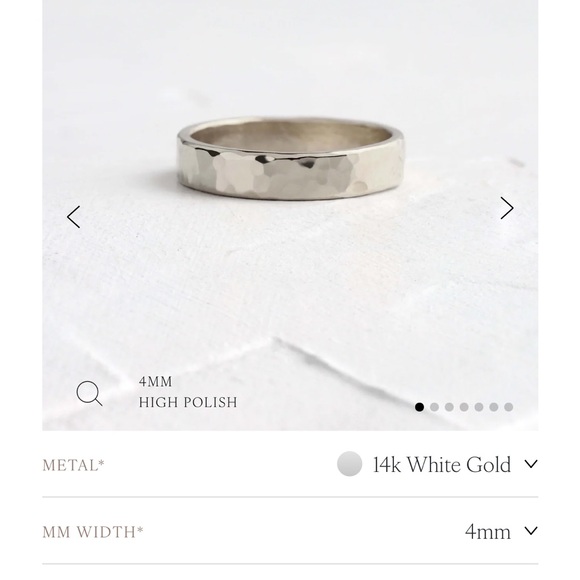
Task: Click the MM WIDTH field label
Action: pos(93,532)
